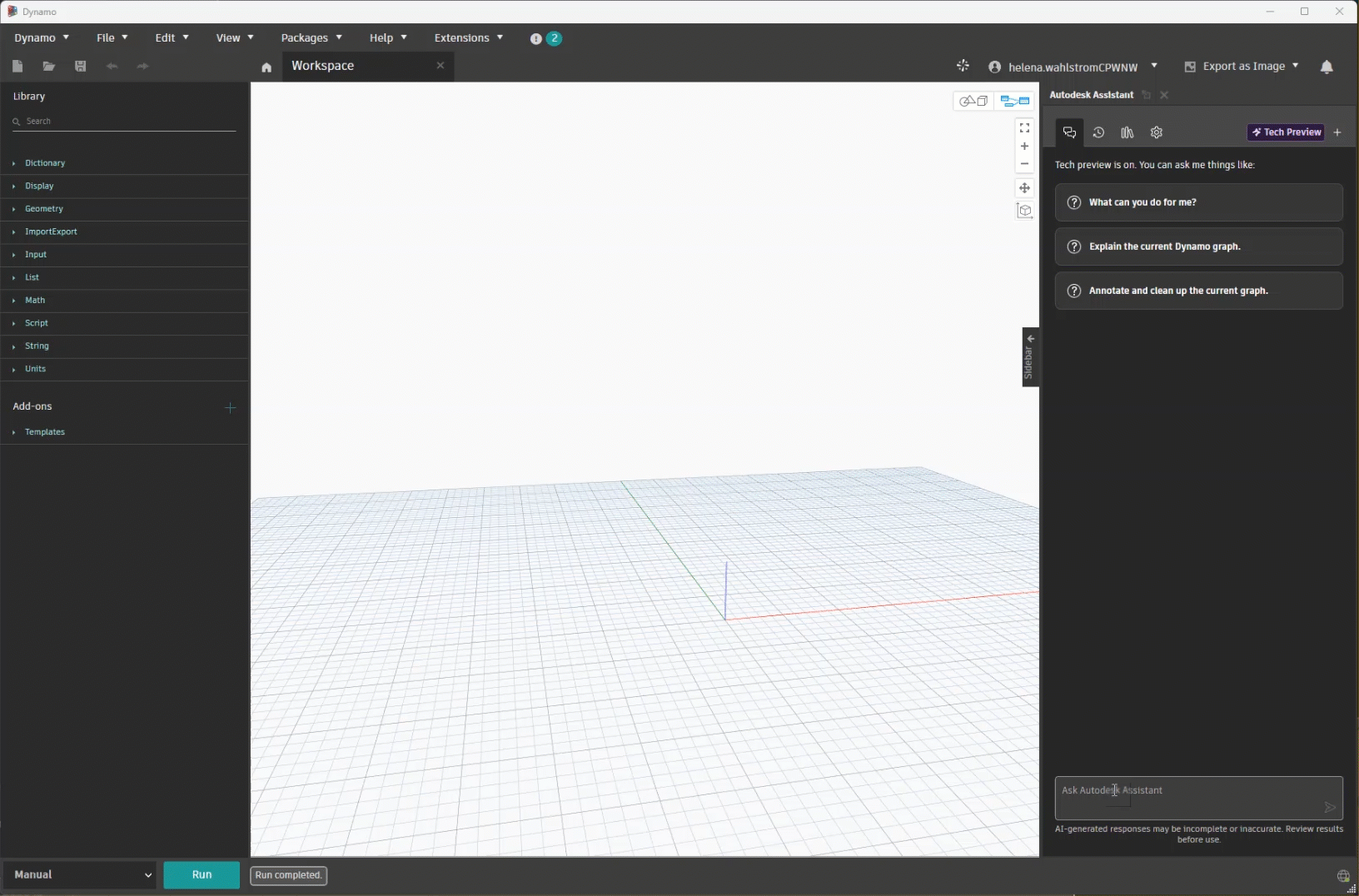Viewport: 1359px width, 896px height.
Task: Choose 'Annotate and clean up the current graph.'
Action: click(1198, 291)
